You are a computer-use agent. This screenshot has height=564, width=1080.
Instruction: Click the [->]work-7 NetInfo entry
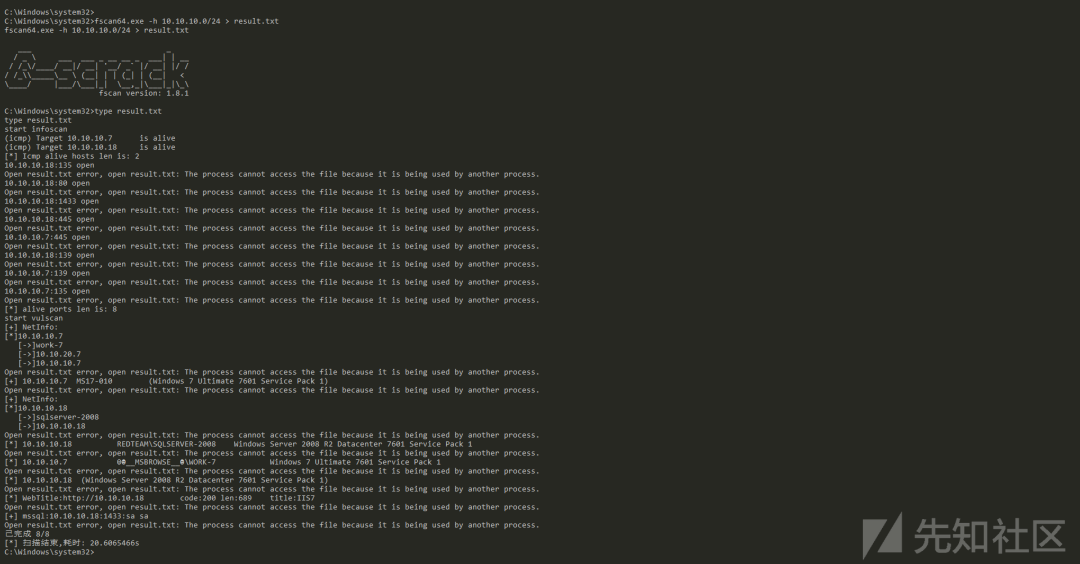tap(40, 345)
